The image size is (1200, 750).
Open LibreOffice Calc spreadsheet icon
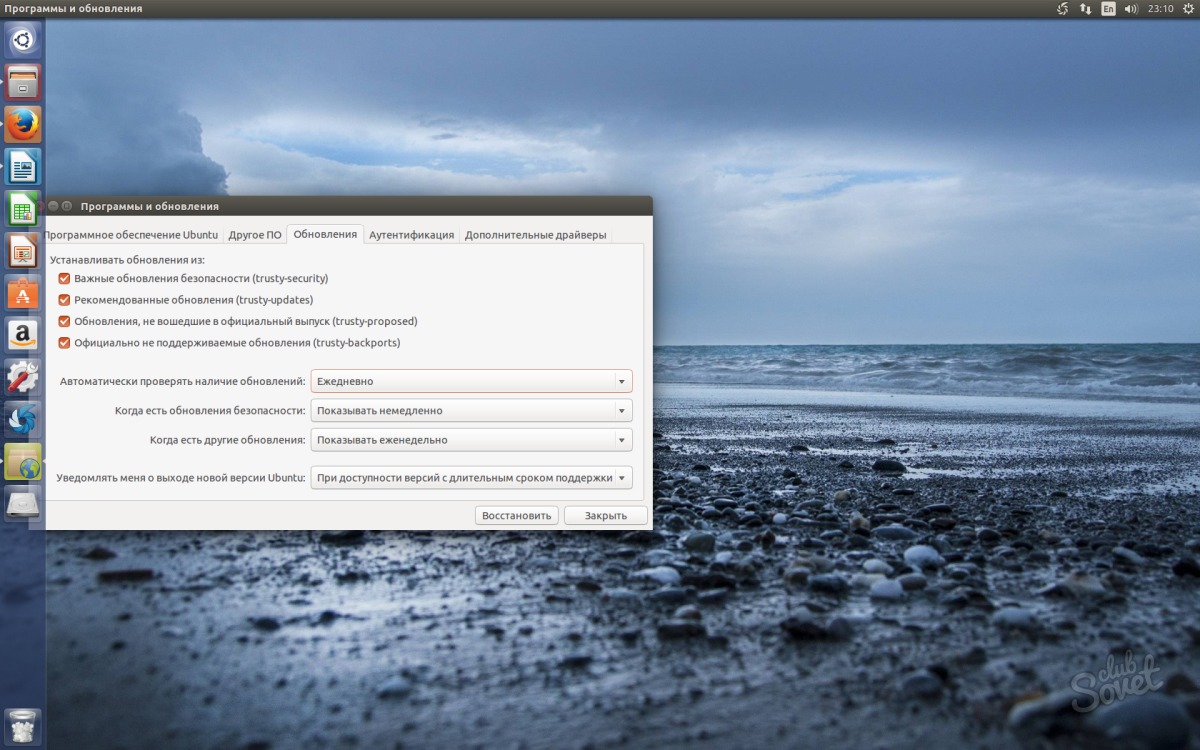pyautogui.click(x=22, y=209)
